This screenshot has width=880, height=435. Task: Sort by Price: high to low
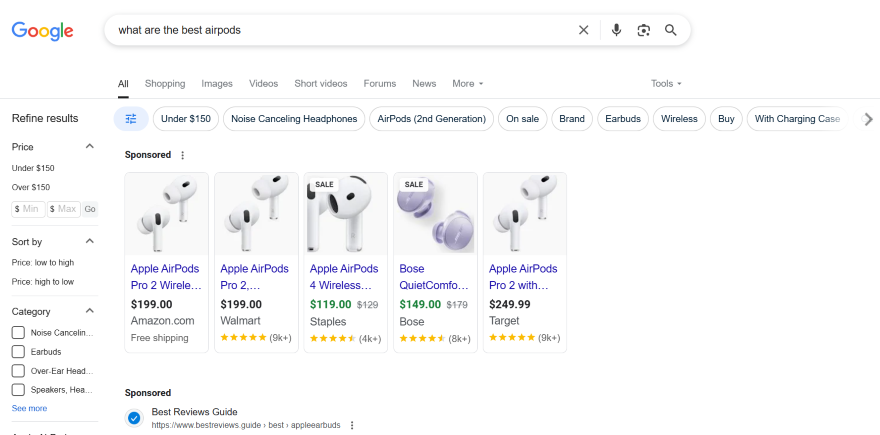click(x=43, y=282)
